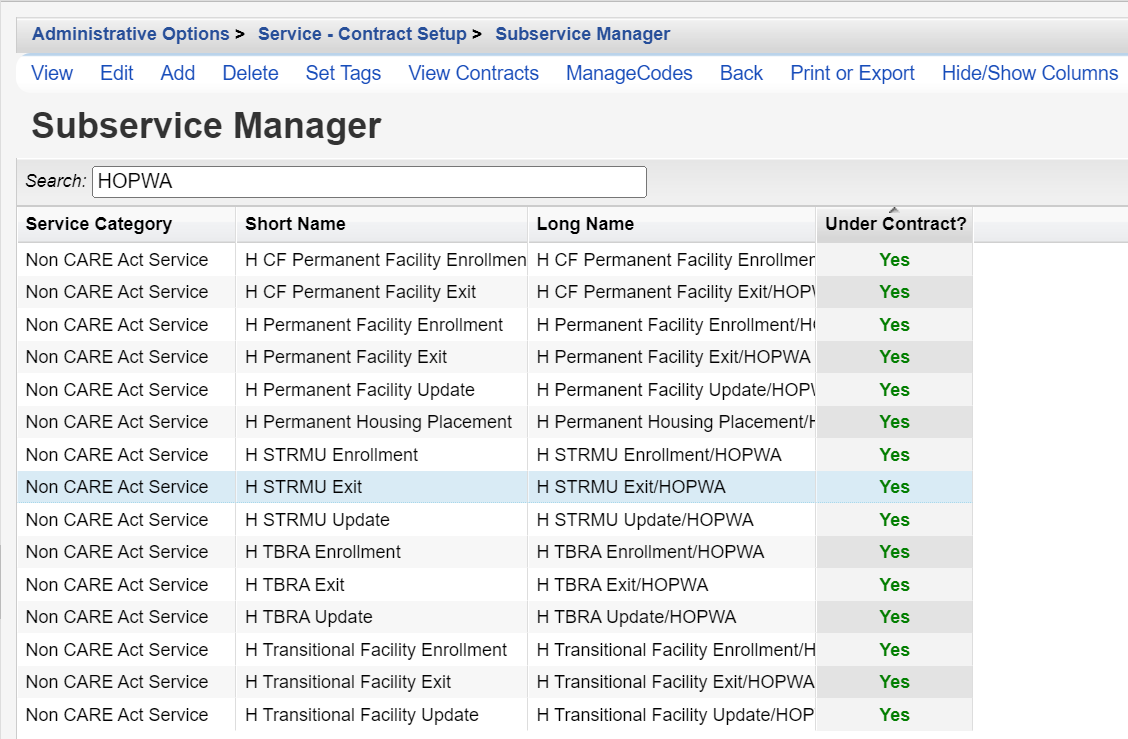Click Delete in the action bar
Image resolution: width=1128 pixels, height=739 pixels.
(250, 73)
